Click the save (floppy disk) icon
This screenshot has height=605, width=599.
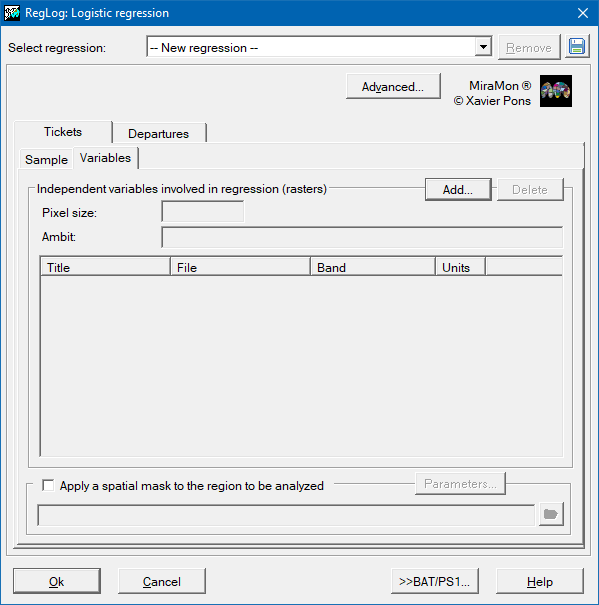click(x=577, y=47)
